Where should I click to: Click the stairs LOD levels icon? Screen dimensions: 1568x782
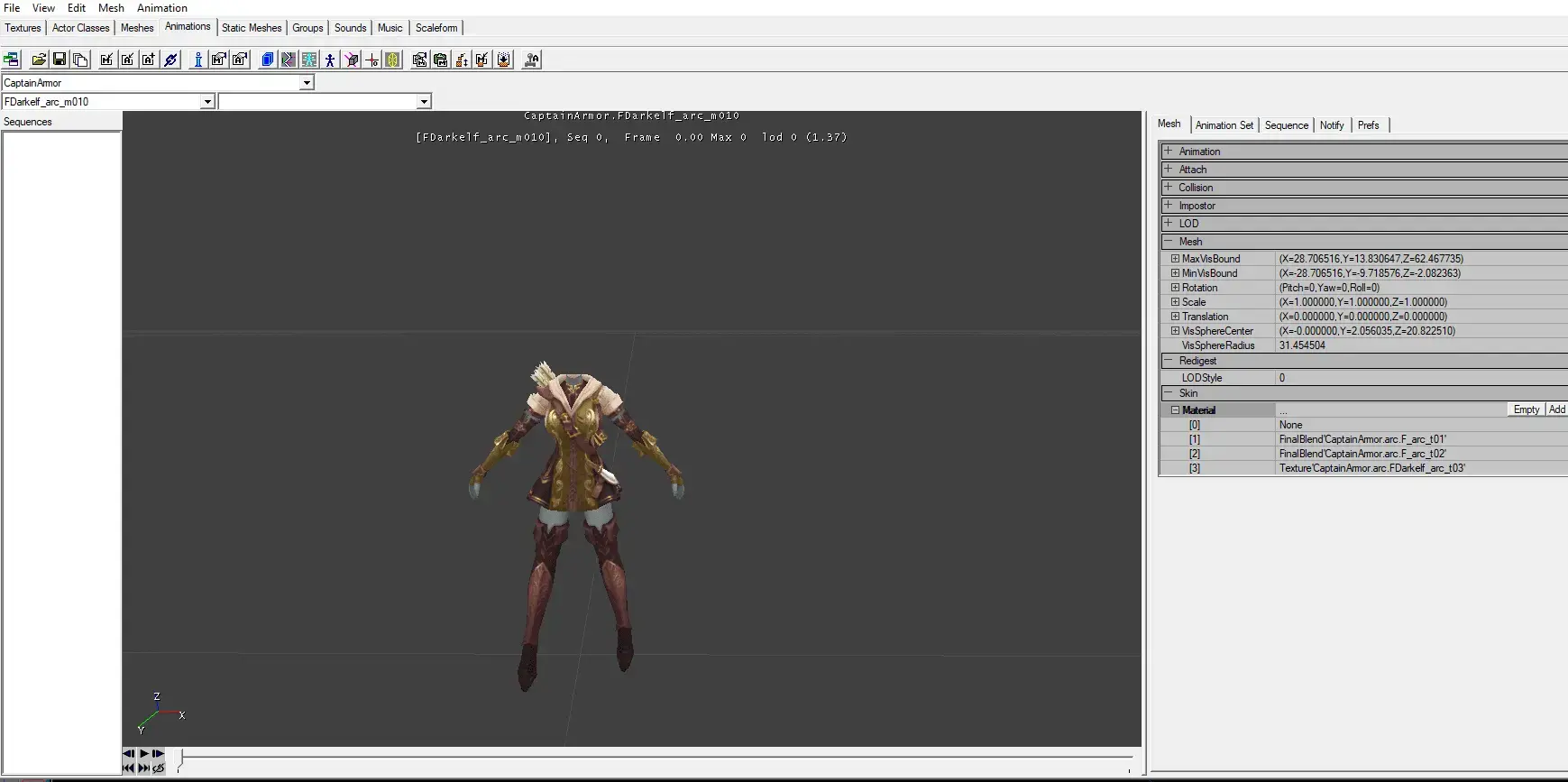pos(462,60)
